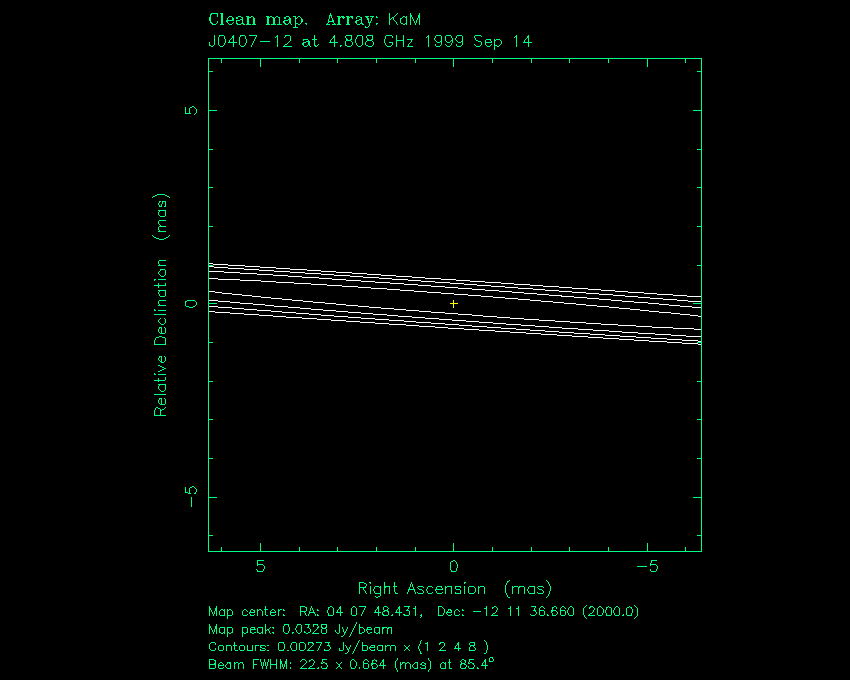Image resolution: width=850 pixels, height=680 pixels.
Task: Click the Right Ascension axis label
Action: tap(454, 589)
